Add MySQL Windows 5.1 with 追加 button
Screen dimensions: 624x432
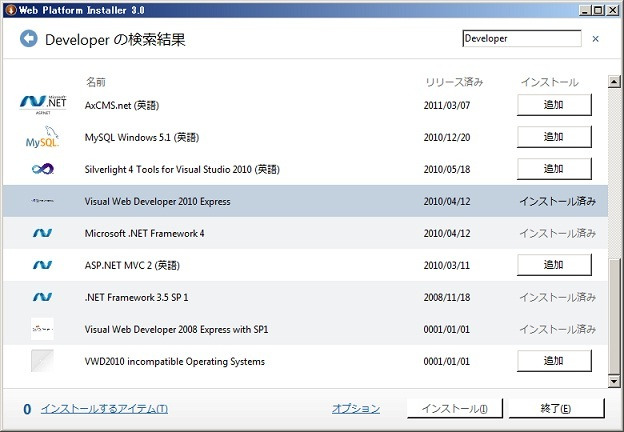coord(554,137)
